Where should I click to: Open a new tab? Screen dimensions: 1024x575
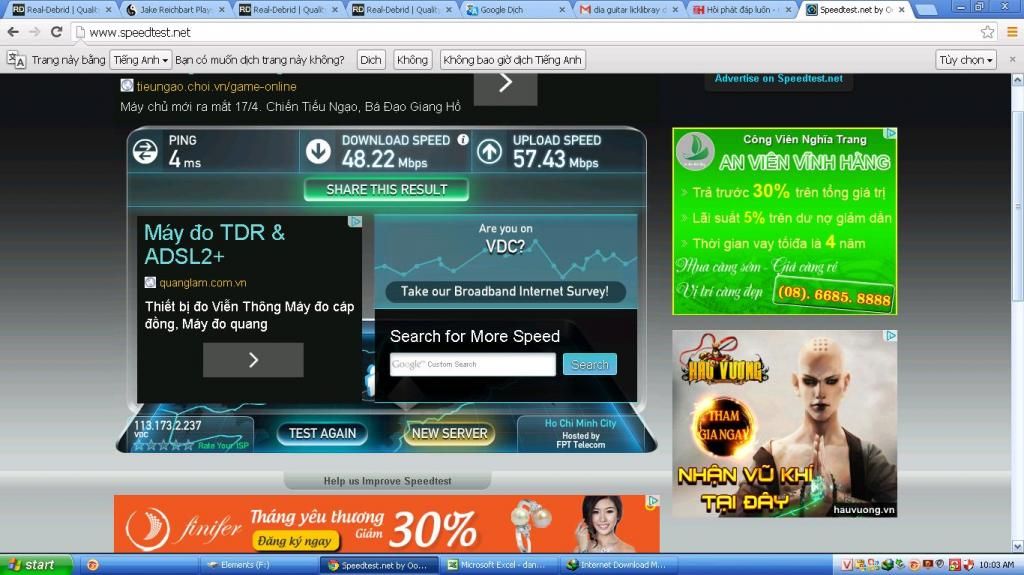925,10
